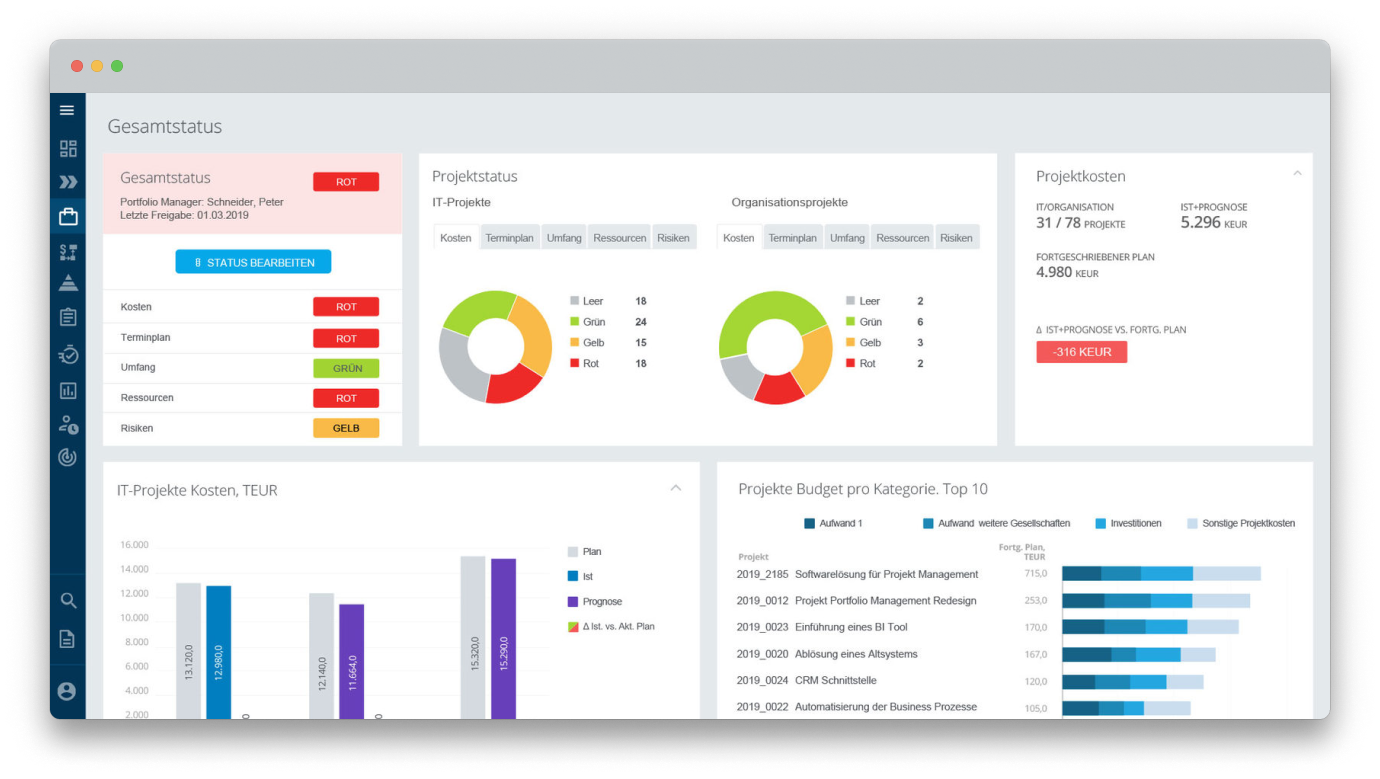Collapse the IT-Projekte Kosten chart panel

click(676, 488)
